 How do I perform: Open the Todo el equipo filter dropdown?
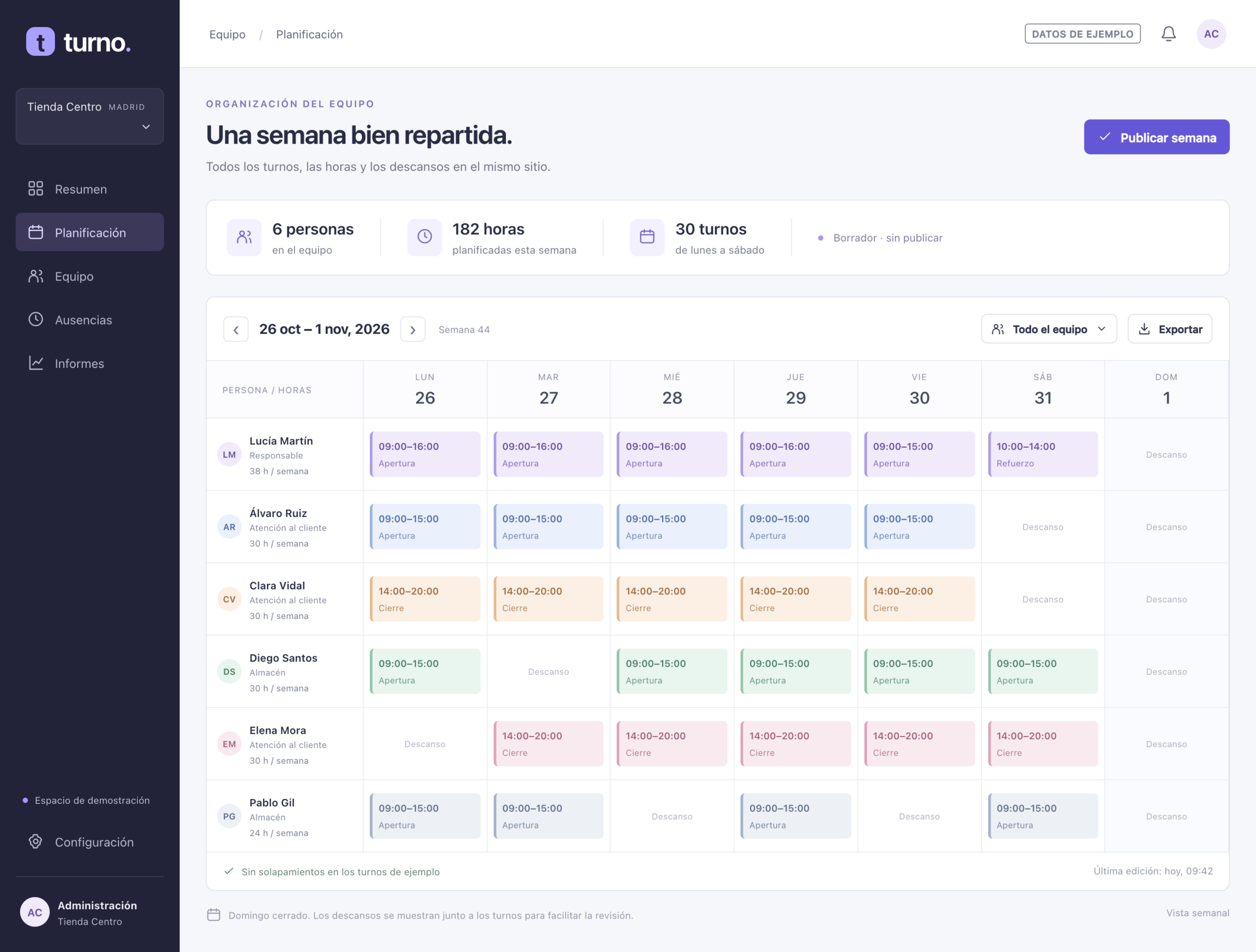pyautogui.click(x=1049, y=329)
